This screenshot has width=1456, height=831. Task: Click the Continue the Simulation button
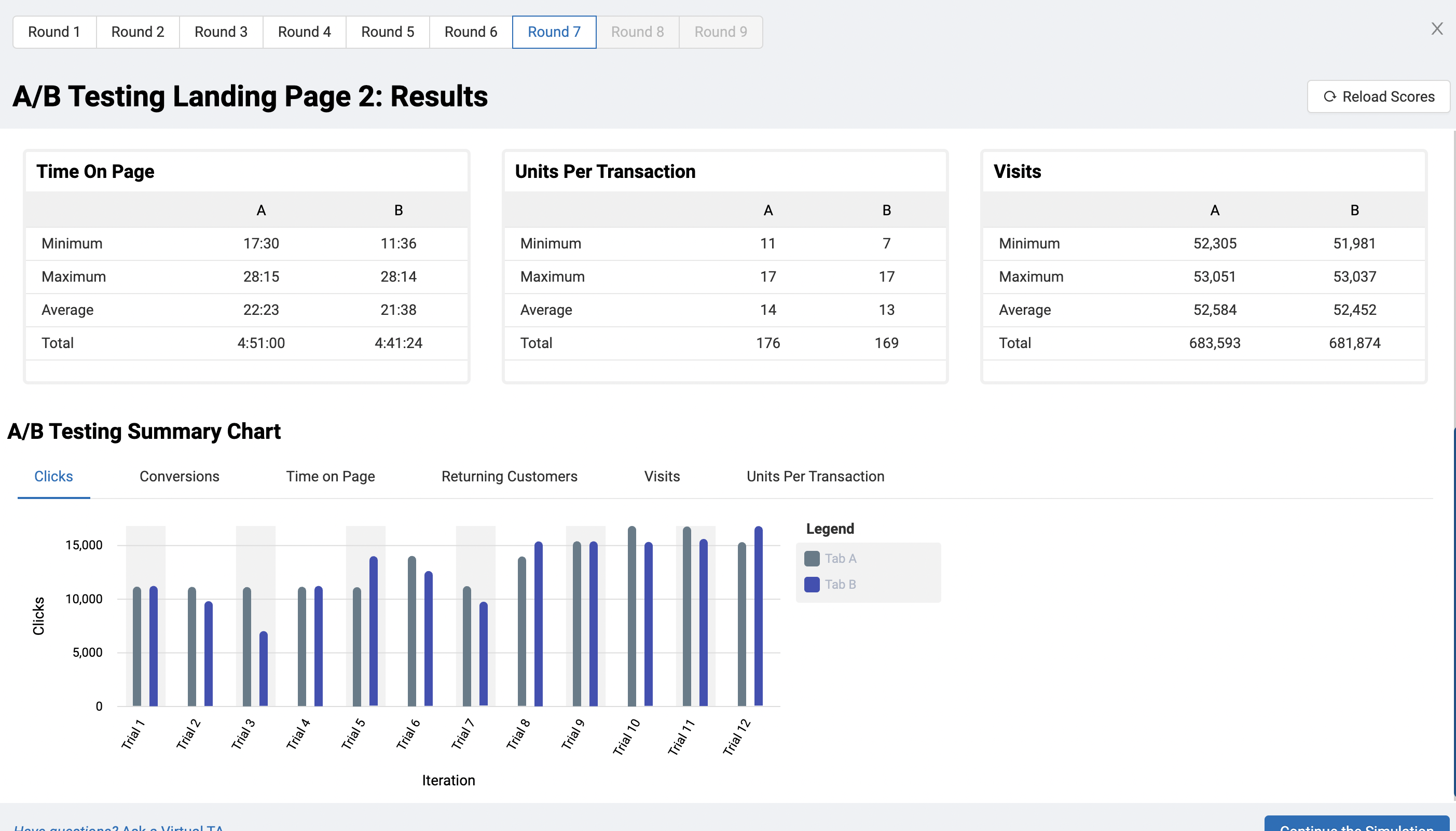(1357, 825)
